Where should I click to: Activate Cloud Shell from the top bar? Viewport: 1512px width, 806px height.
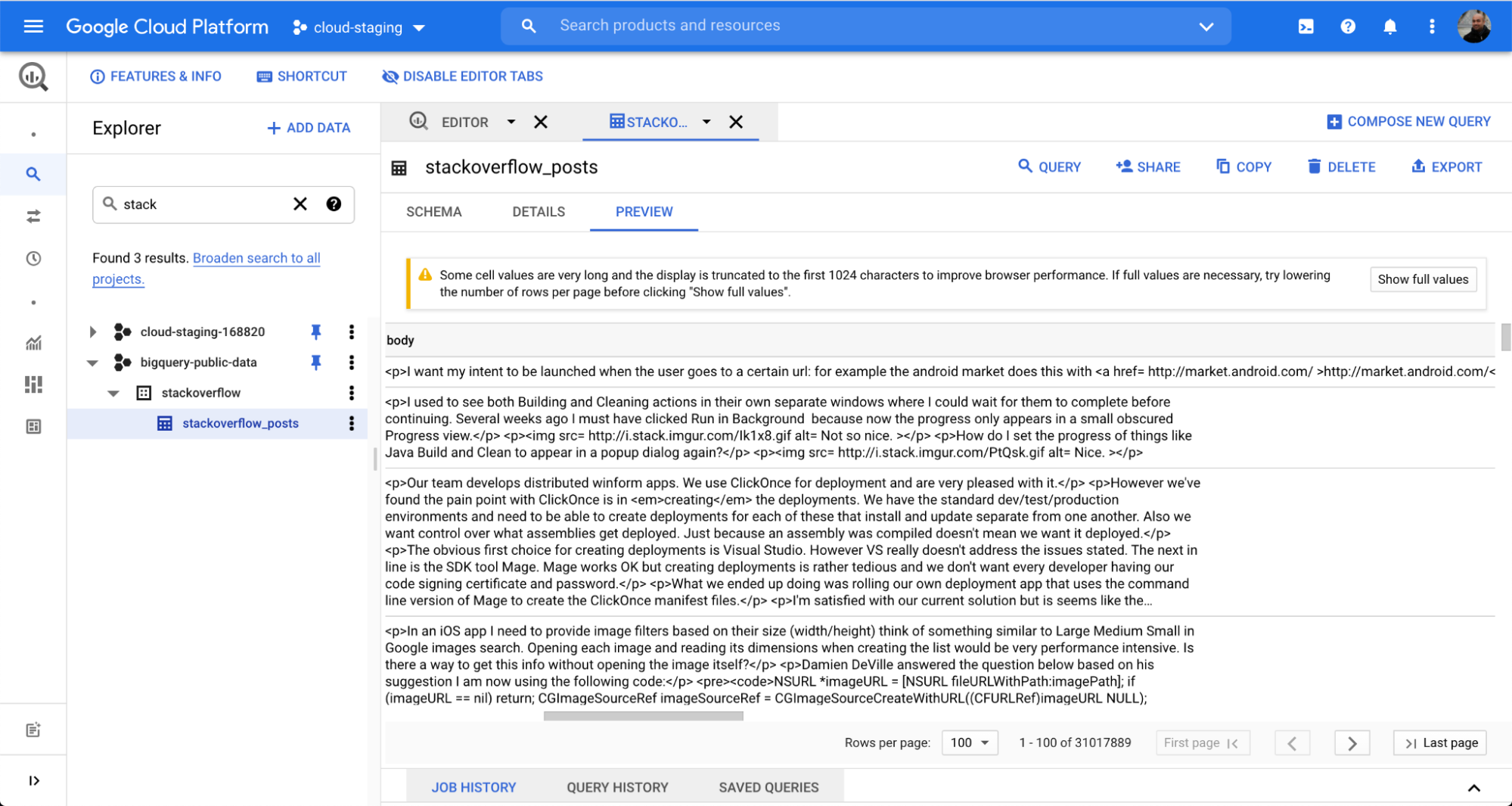[x=1306, y=26]
